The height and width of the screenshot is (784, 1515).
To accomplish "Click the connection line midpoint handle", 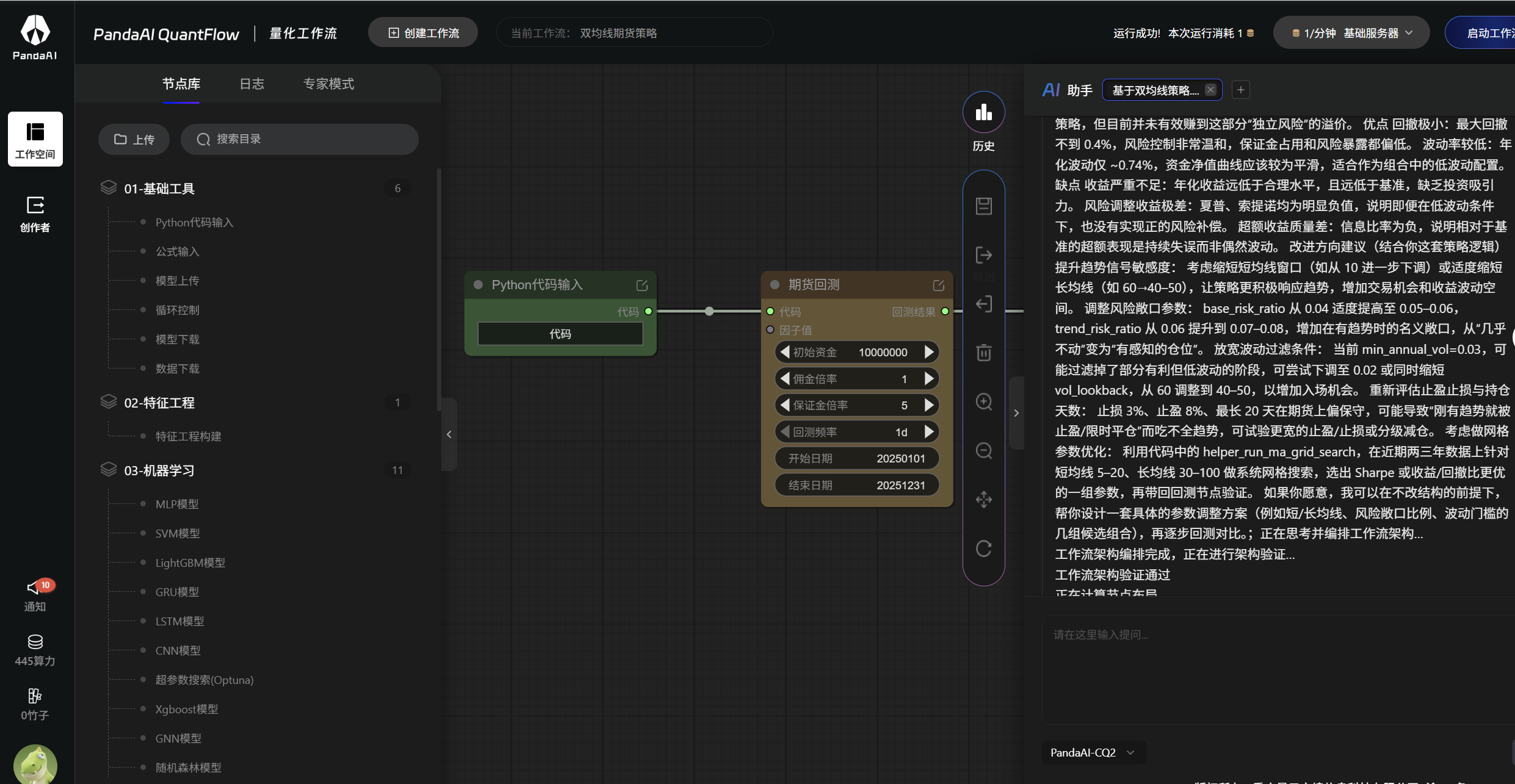I will (709, 311).
